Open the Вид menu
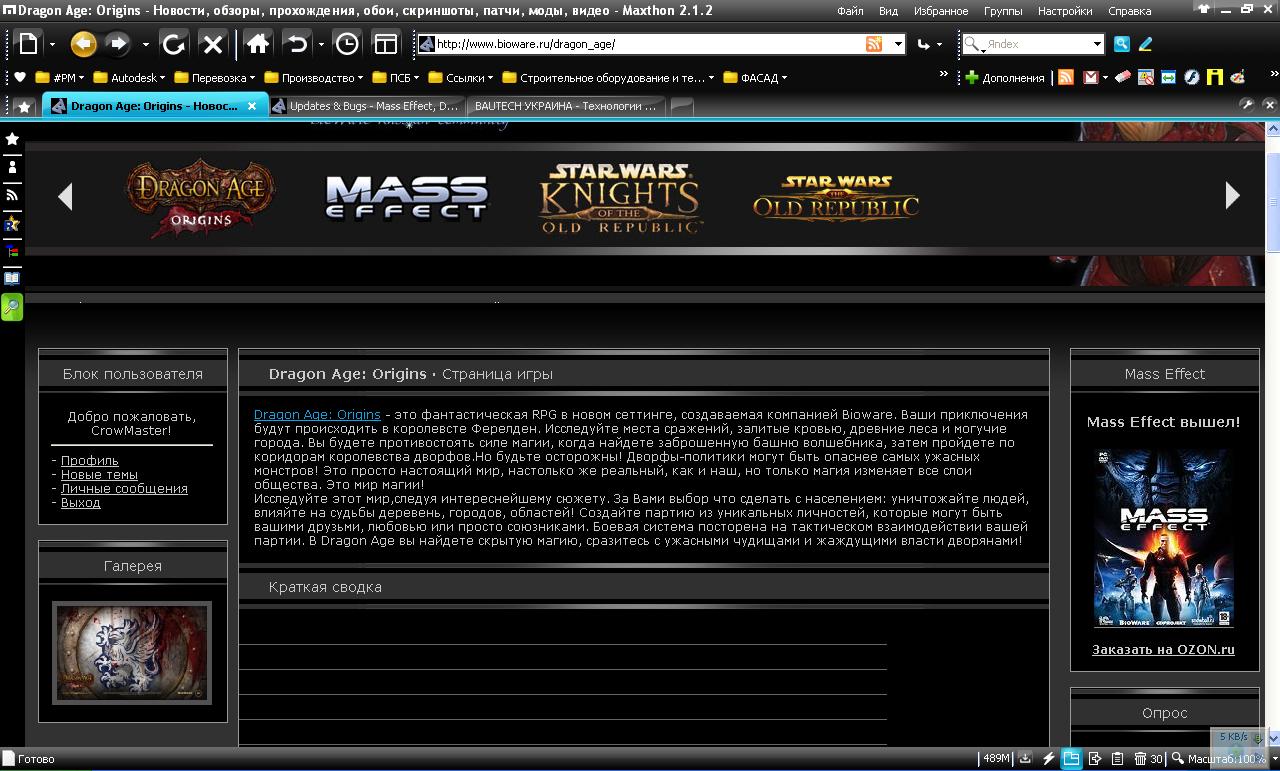 [888, 11]
